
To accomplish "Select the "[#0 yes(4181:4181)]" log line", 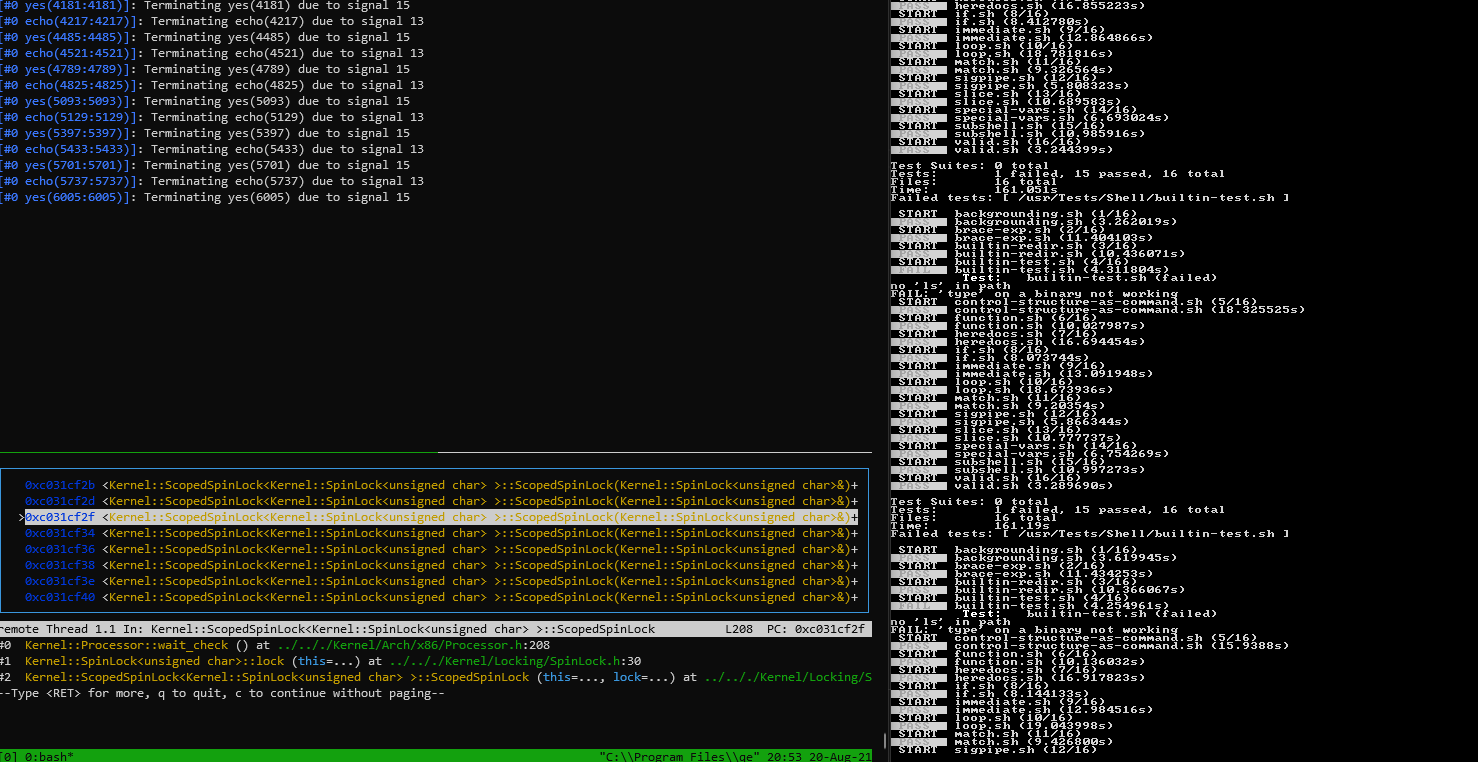I will pos(205,5).
